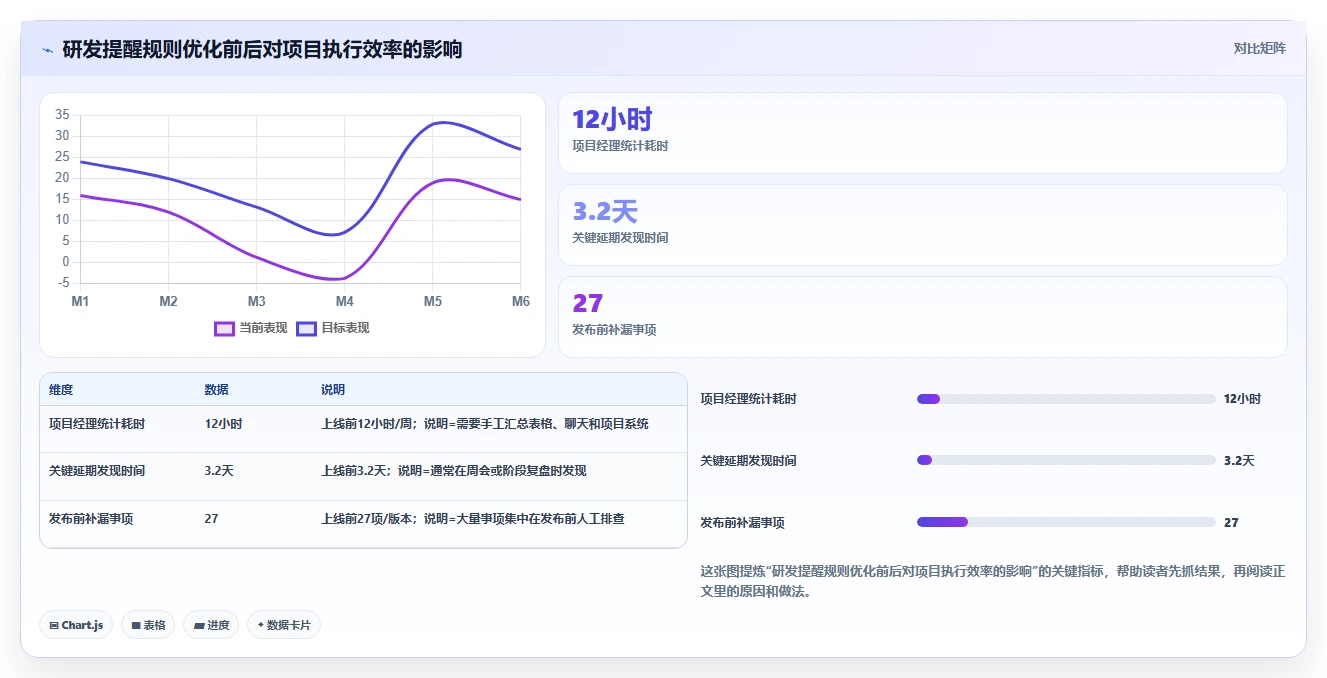Click 关键延期发现时间 progress bar label
This screenshot has width=1327, height=678.
click(749, 461)
